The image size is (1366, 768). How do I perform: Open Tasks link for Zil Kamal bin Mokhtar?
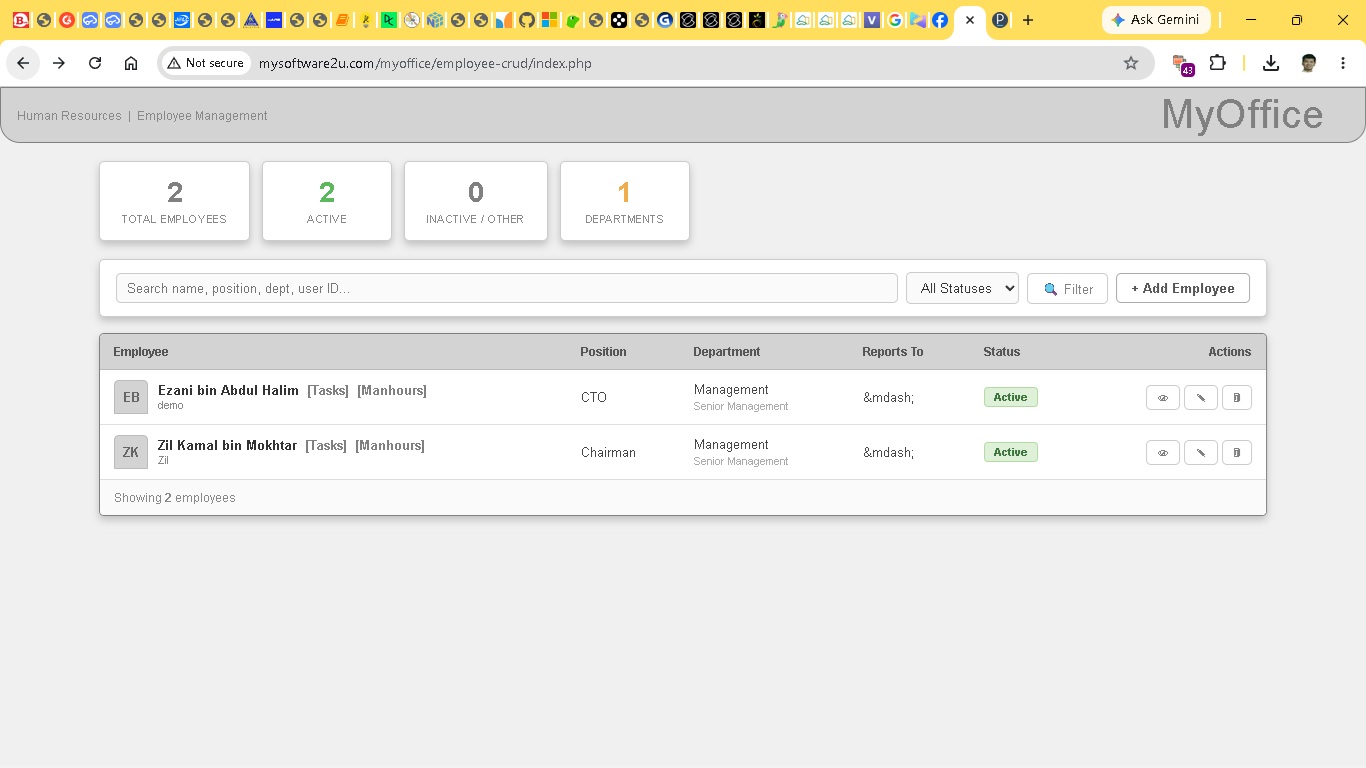point(326,445)
